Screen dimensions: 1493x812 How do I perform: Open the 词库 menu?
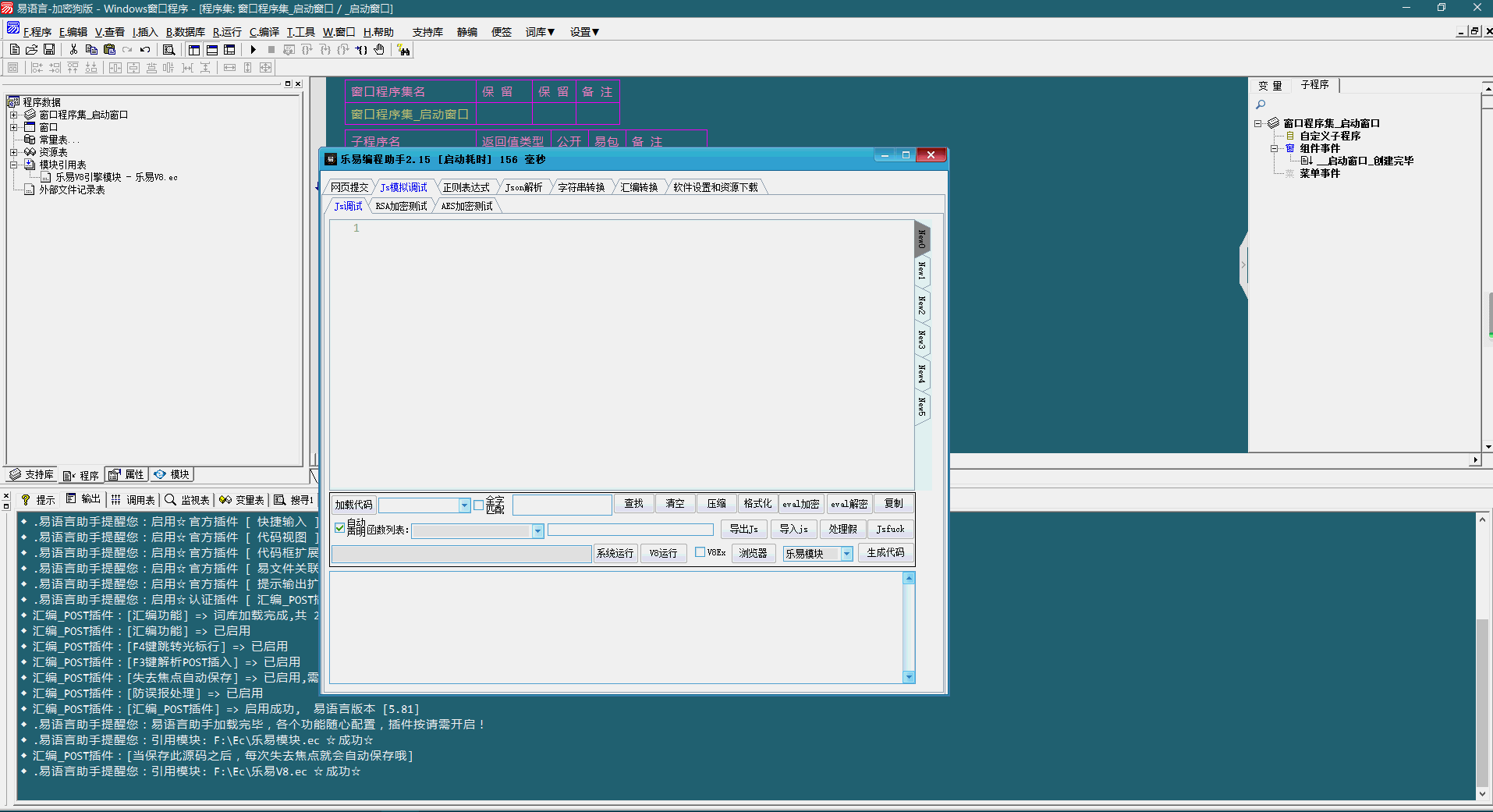(x=540, y=32)
